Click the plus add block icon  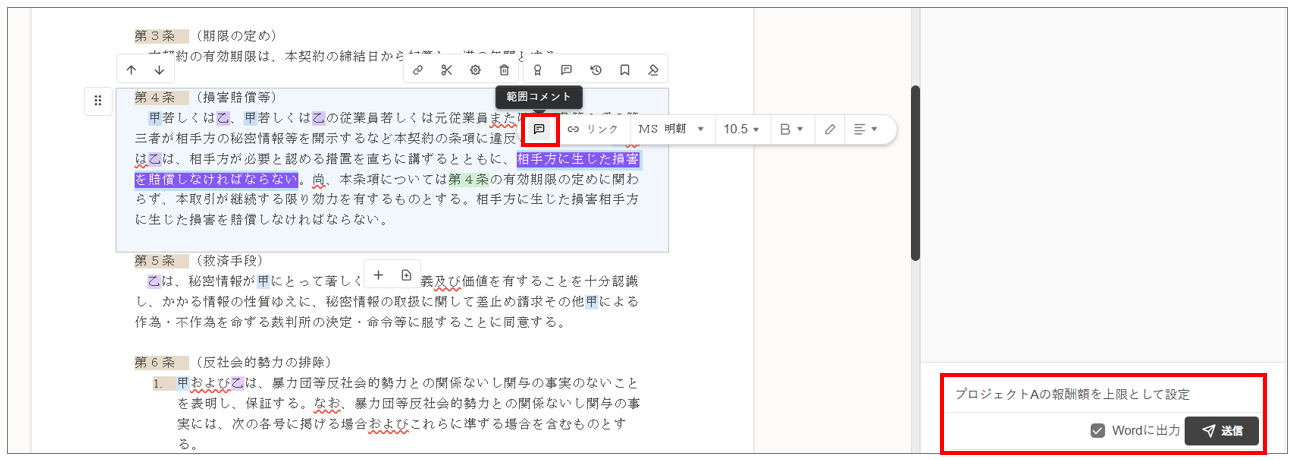379,275
